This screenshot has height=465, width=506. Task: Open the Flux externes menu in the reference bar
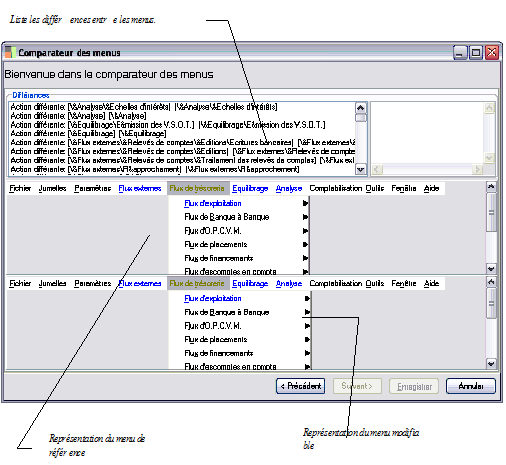[140, 188]
